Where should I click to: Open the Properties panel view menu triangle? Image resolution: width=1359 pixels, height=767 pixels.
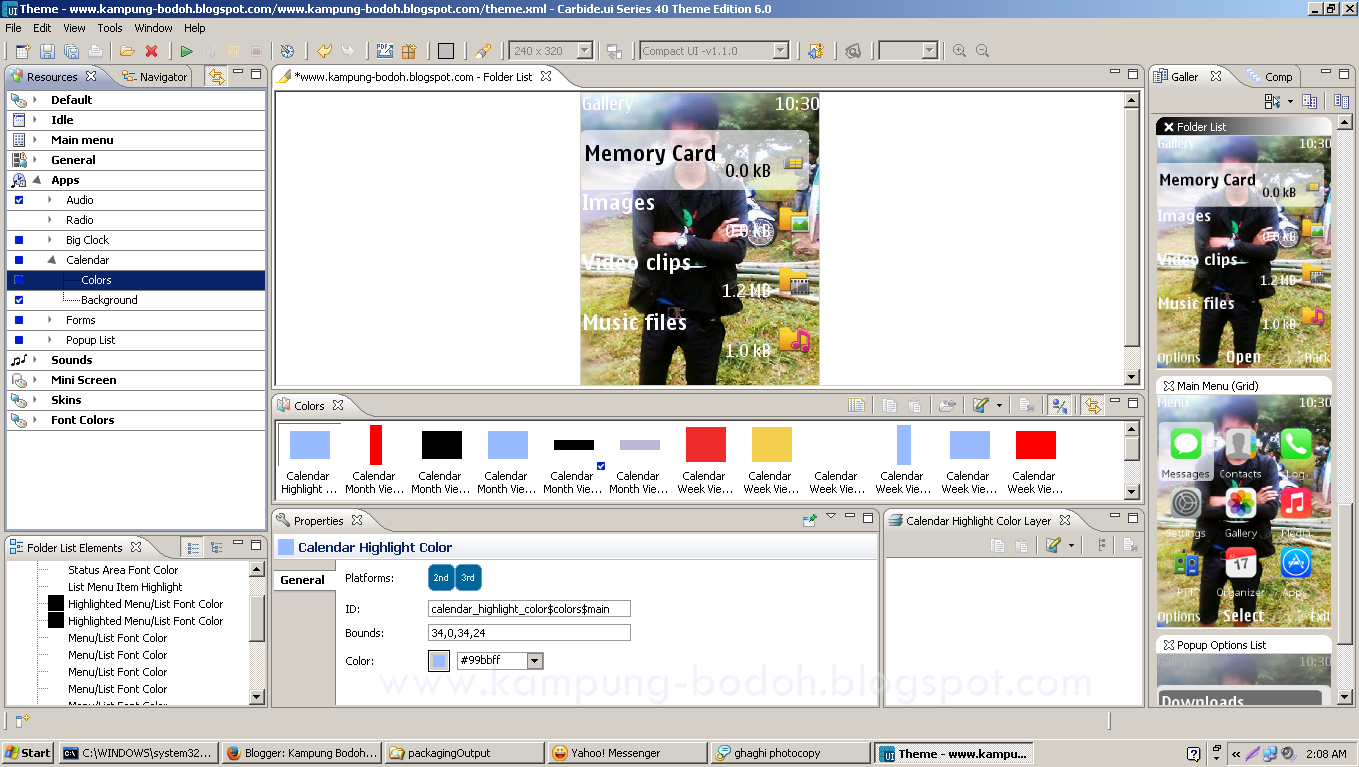point(831,516)
